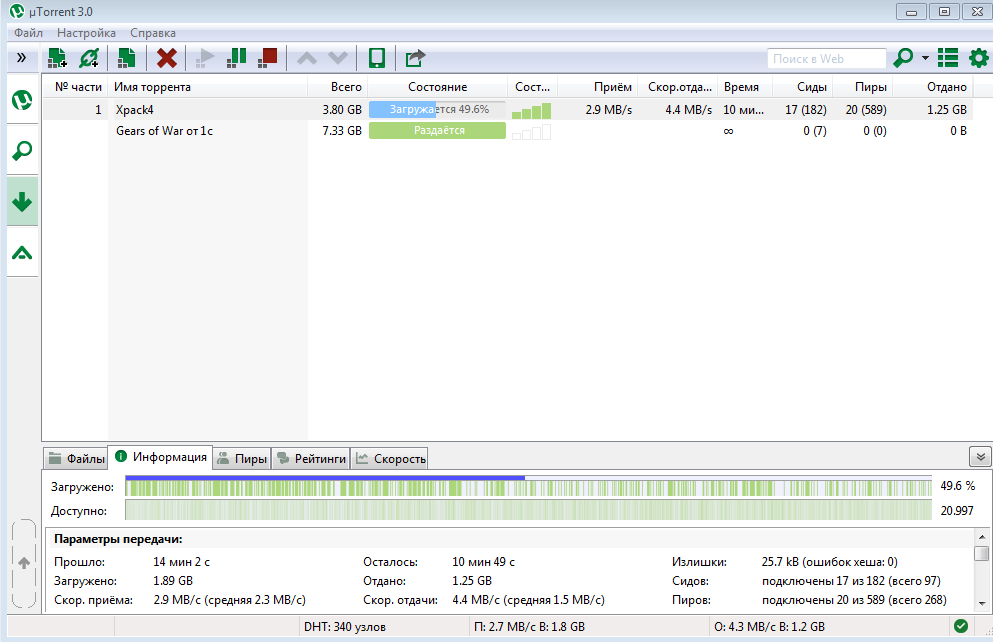
Task: Switch to the Пиры tab
Action: [242, 458]
